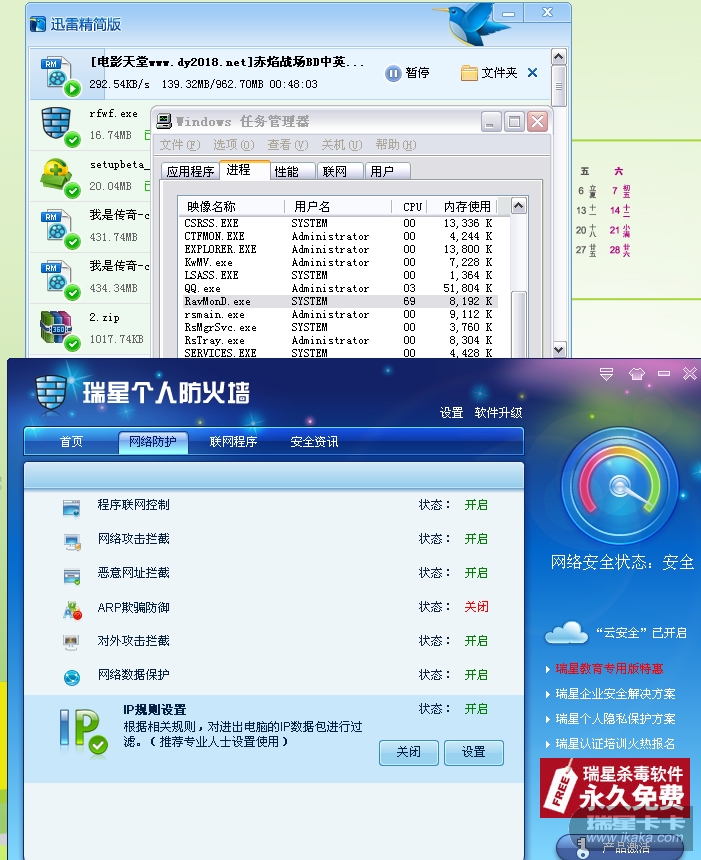
Task: Click the 软件升级 link
Action: point(498,412)
